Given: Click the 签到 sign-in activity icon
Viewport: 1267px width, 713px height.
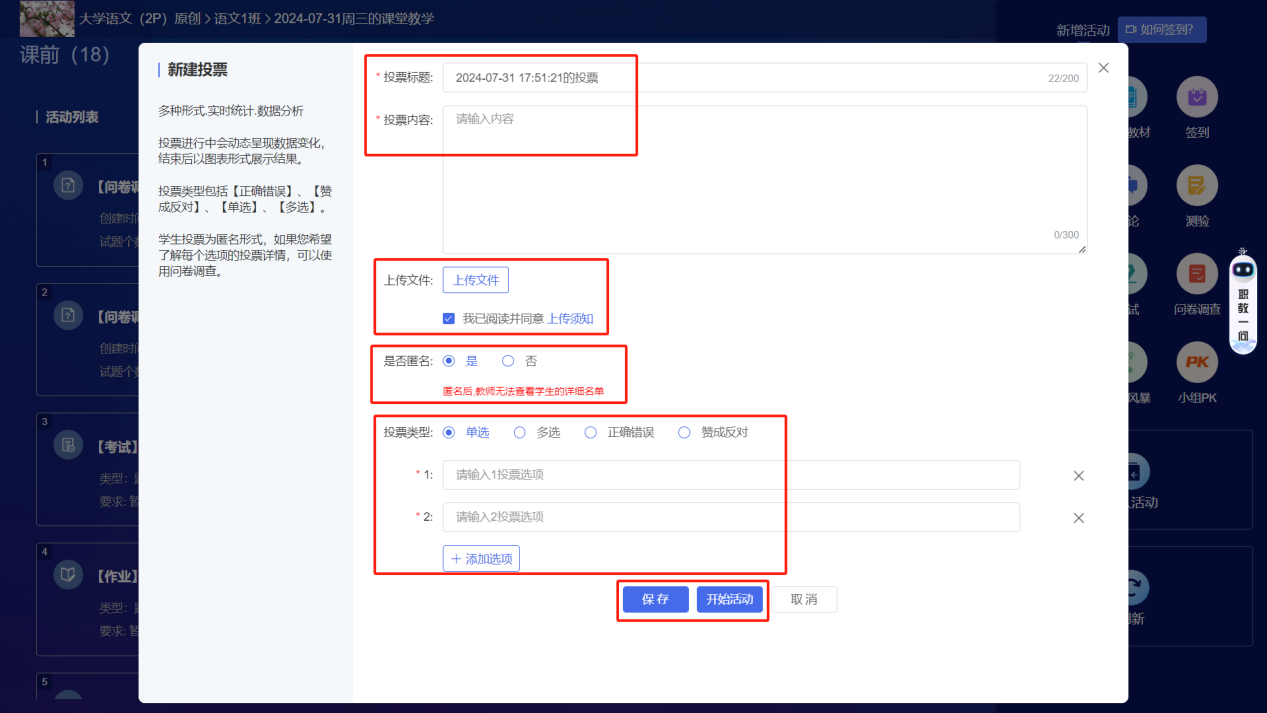Looking at the screenshot, I should coord(1197,97).
